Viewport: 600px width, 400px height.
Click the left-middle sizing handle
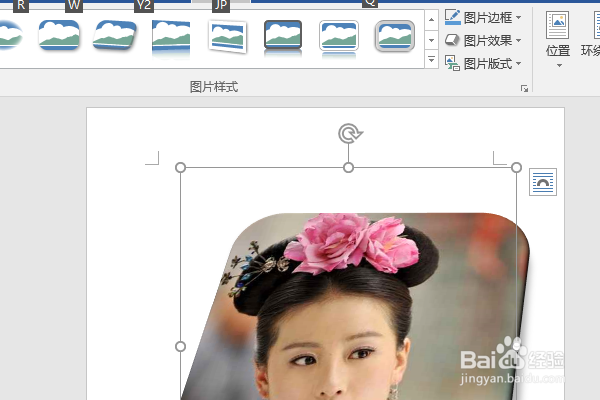pos(180,346)
